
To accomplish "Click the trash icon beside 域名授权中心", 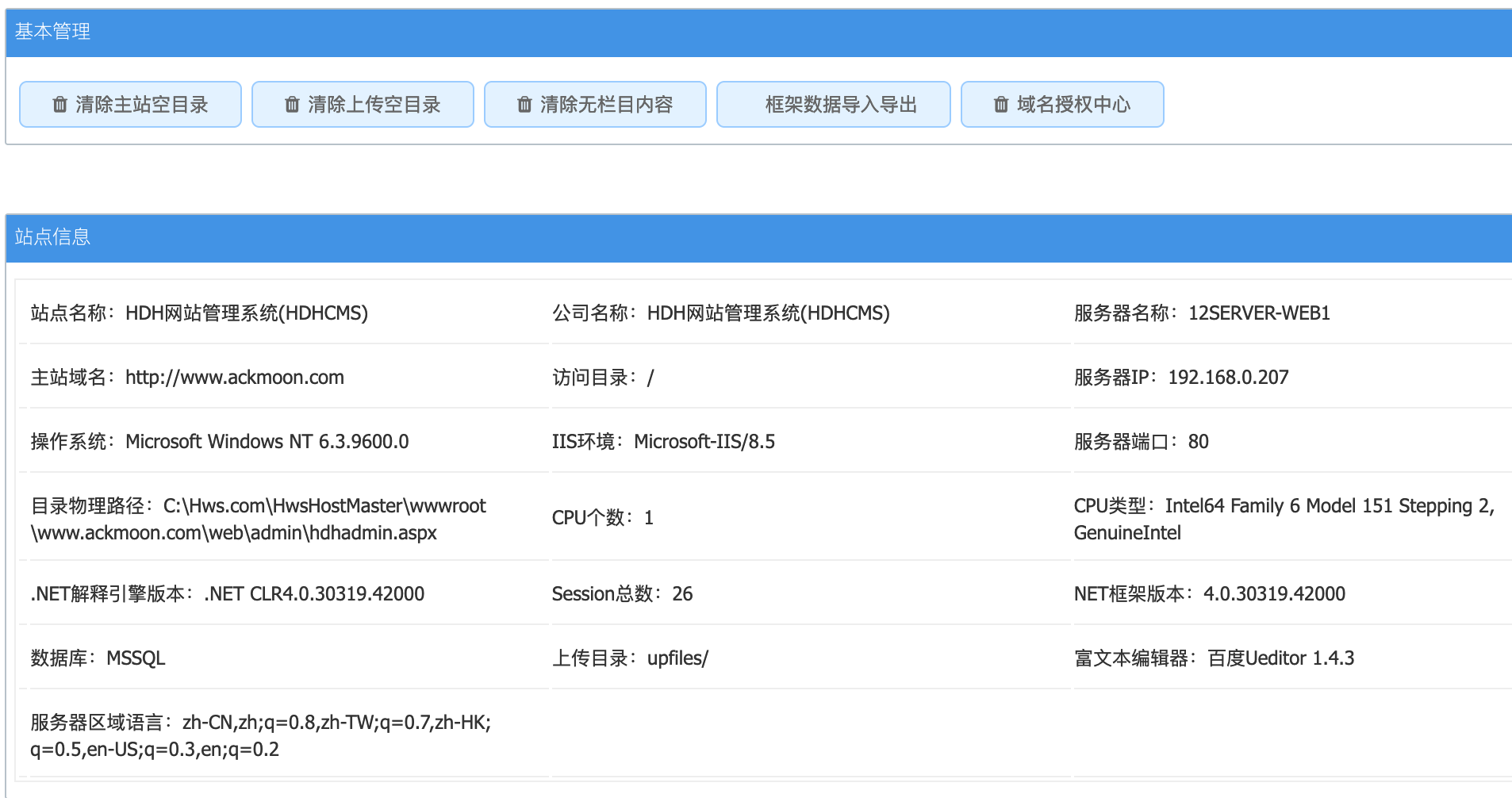I will click(x=1001, y=105).
